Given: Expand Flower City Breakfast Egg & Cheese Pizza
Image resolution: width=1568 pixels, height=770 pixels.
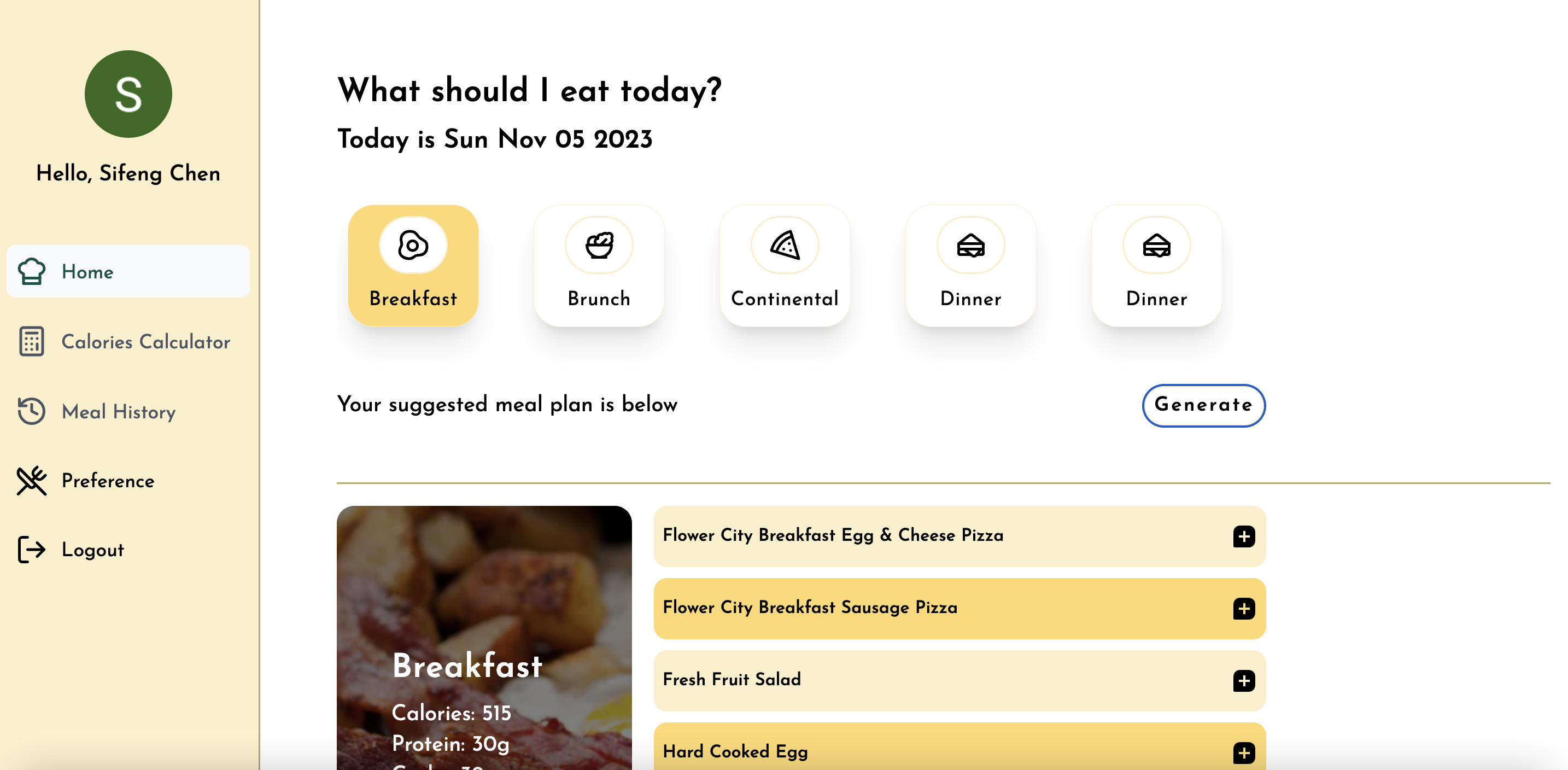Looking at the screenshot, I should coord(1244,536).
